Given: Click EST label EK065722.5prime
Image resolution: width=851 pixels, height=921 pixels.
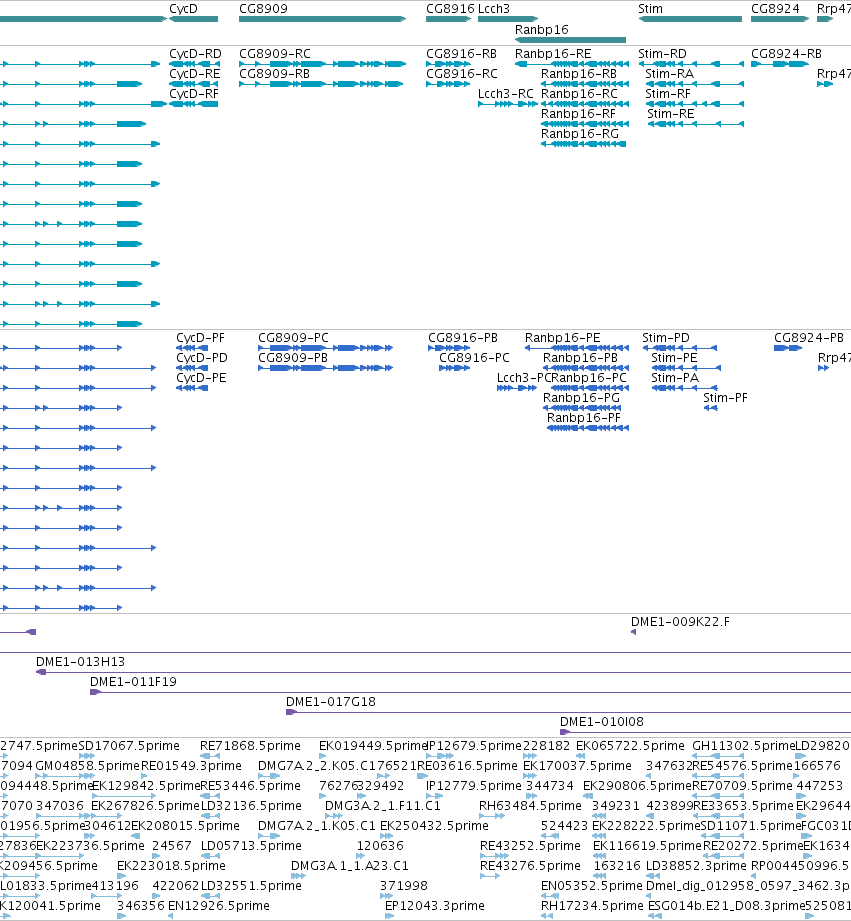Looking at the screenshot, I should [630, 745].
